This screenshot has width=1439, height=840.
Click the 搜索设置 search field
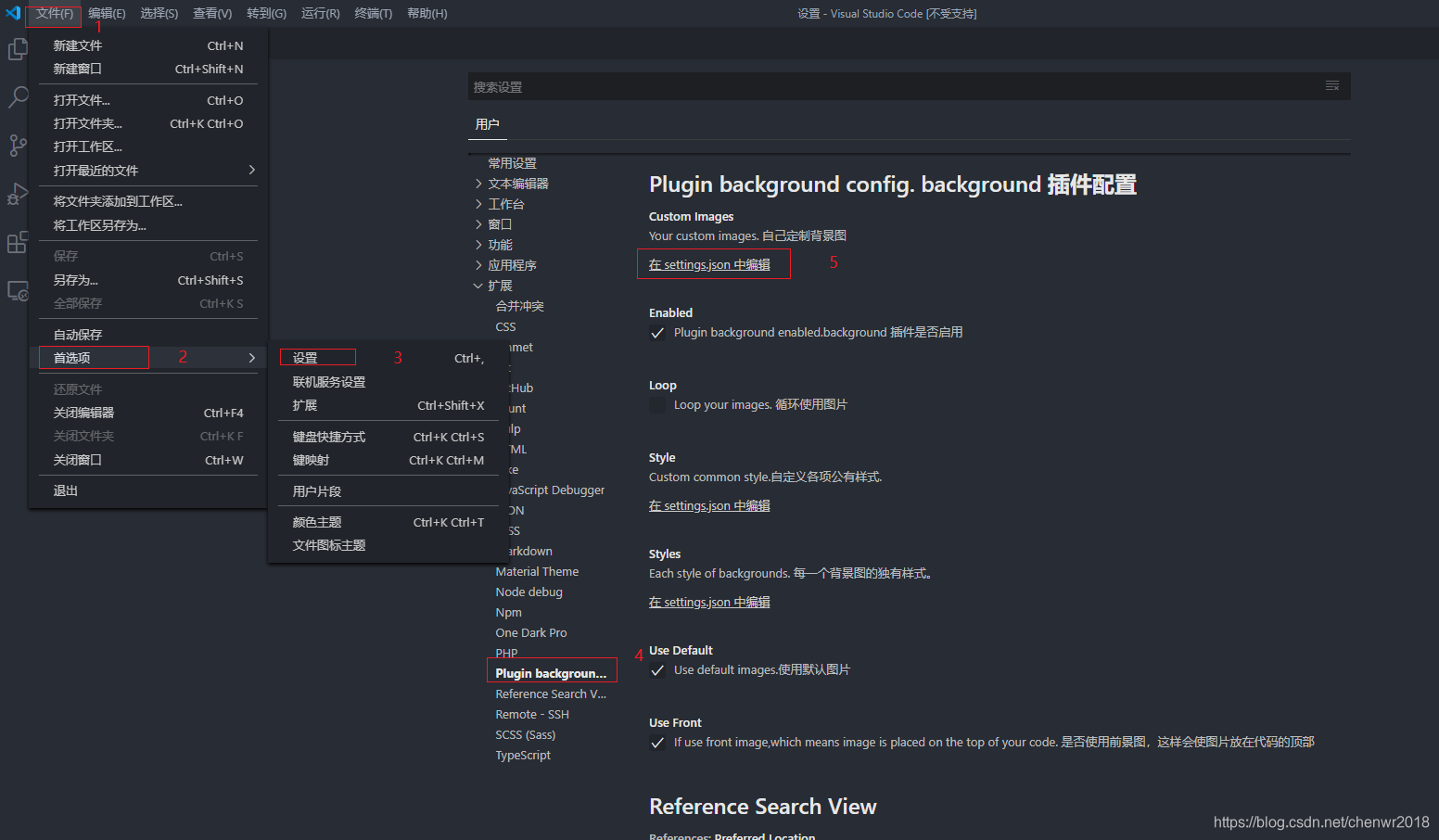(x=909, y=86)
